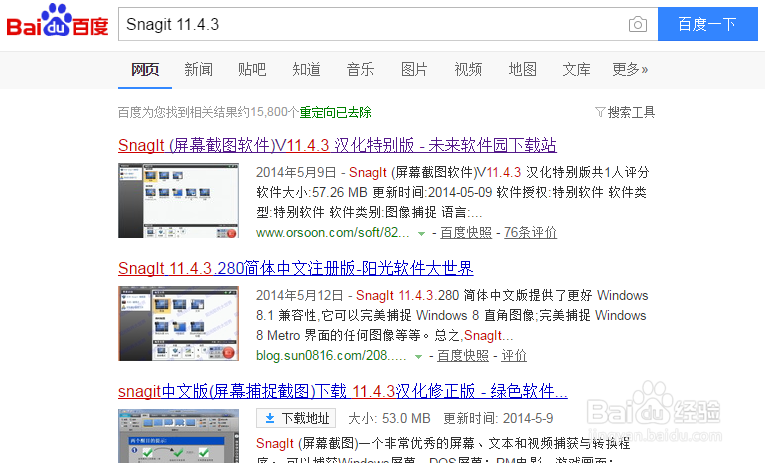The width and height of the screenshot is (765, 463).
Task: Open the camera image search icon
Action: (638, 24)
